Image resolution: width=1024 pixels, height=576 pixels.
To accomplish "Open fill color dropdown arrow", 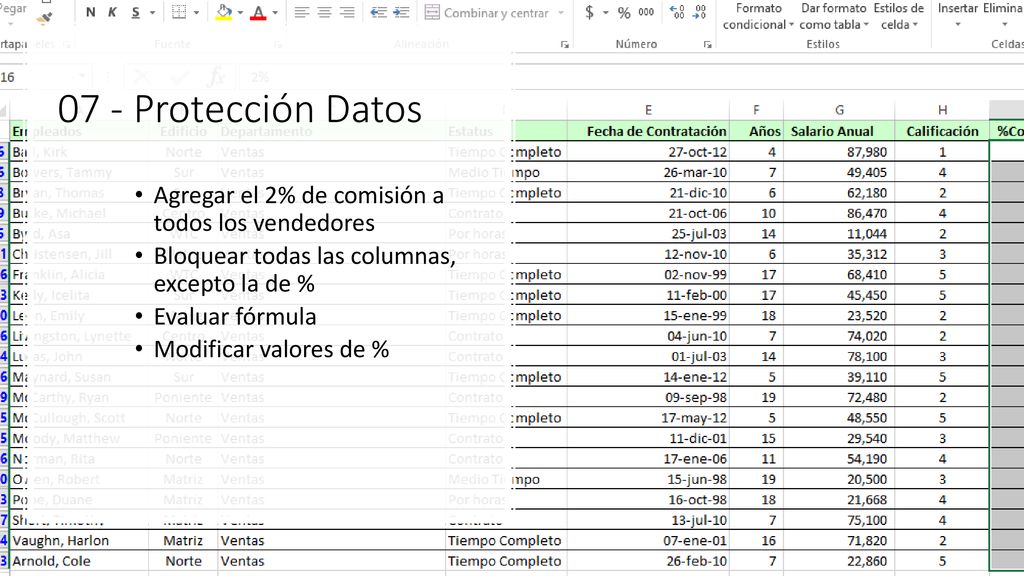I will tap(240, 12).
